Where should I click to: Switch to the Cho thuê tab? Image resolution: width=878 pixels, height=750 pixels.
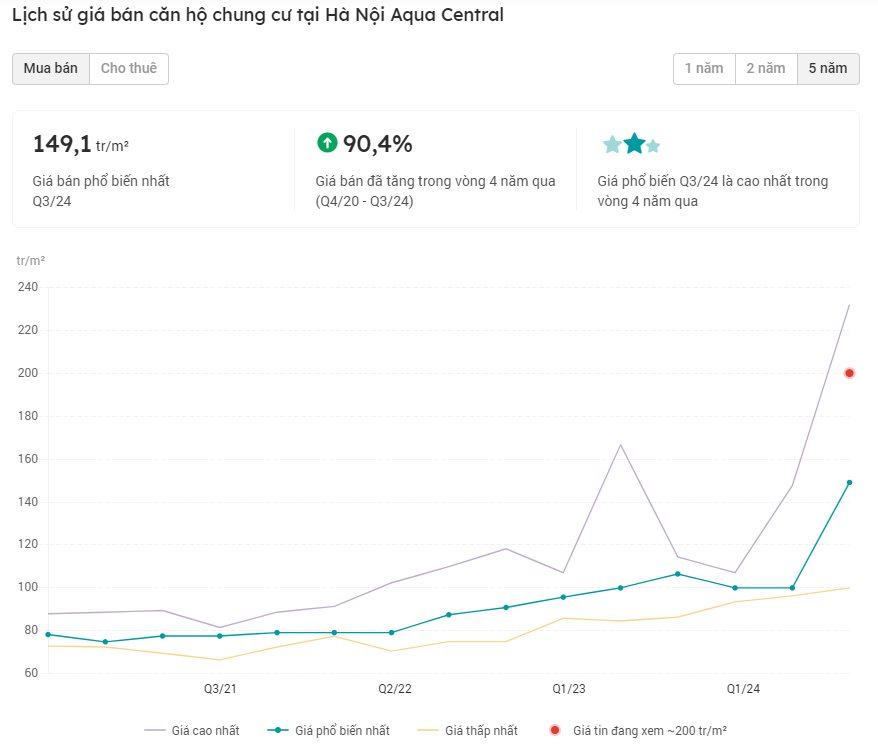click(129, 69)
